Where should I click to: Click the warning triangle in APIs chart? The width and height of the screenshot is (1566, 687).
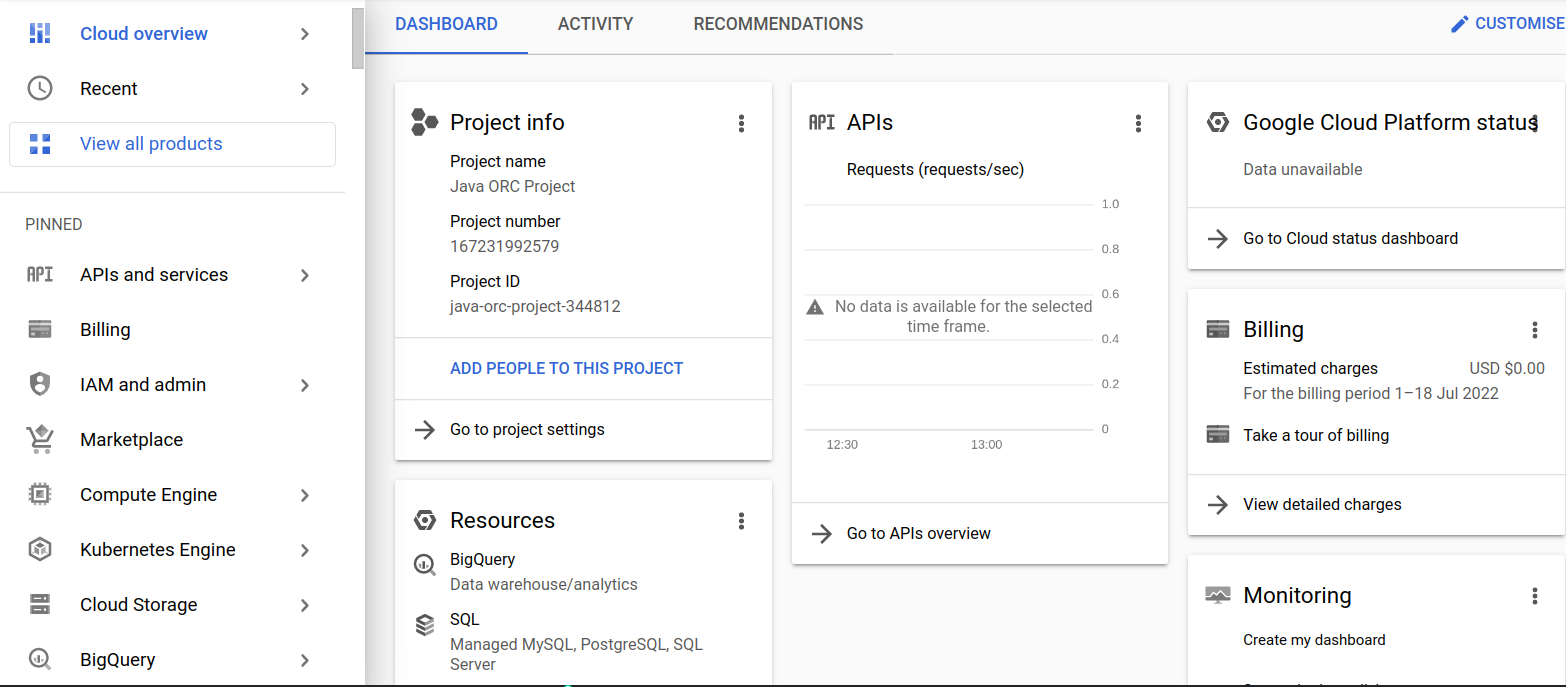pyautogui.click(x=815, y=307)
